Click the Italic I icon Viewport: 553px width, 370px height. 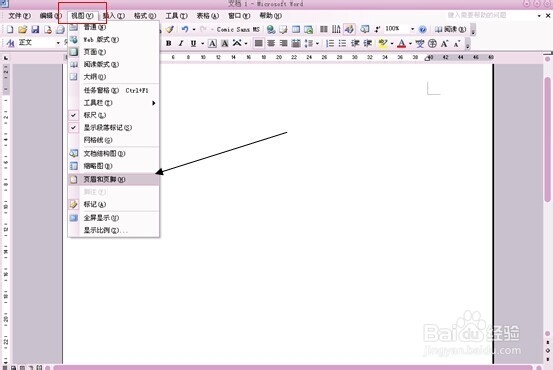(181, 43)
